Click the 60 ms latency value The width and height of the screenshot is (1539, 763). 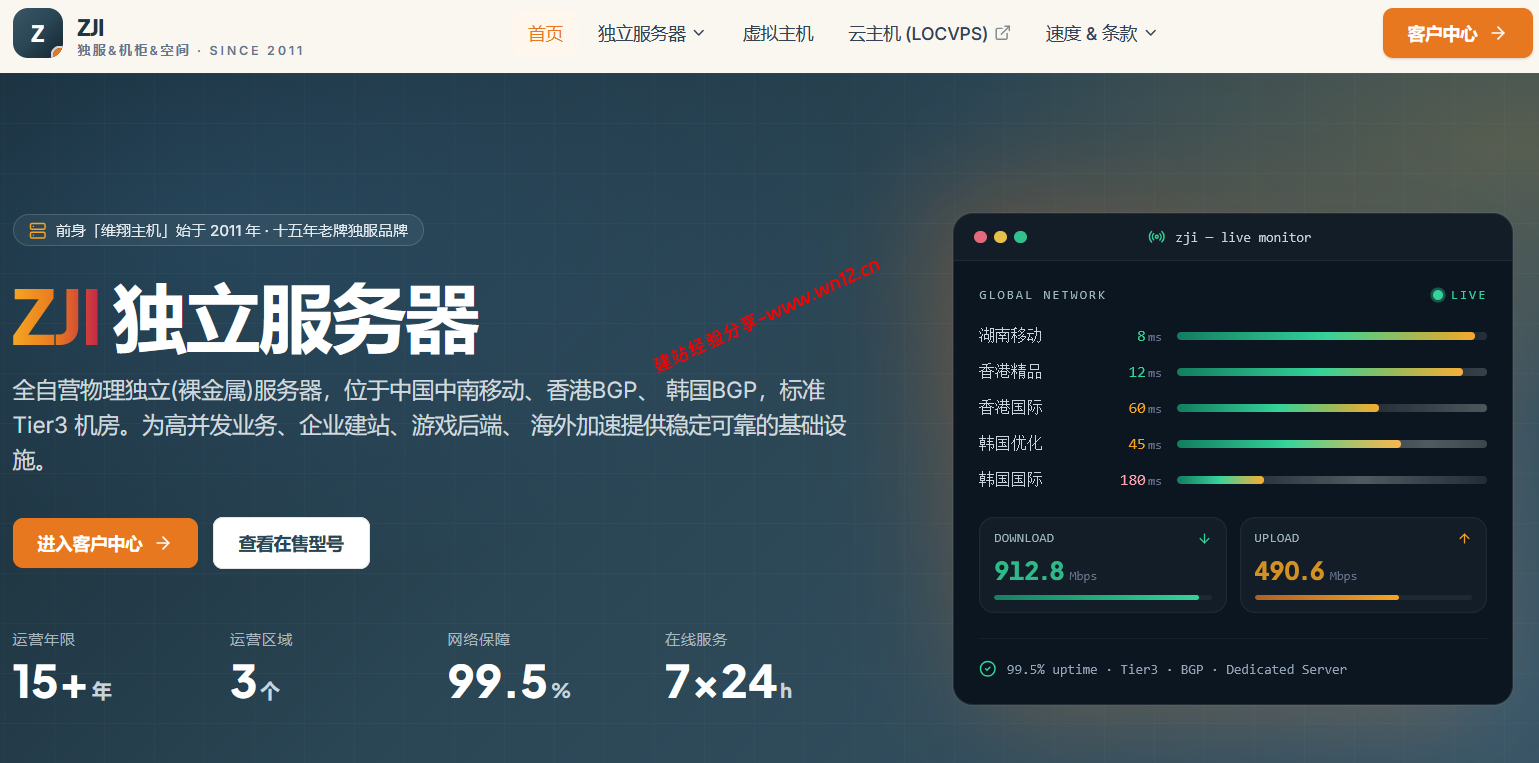pos(1145,408)
